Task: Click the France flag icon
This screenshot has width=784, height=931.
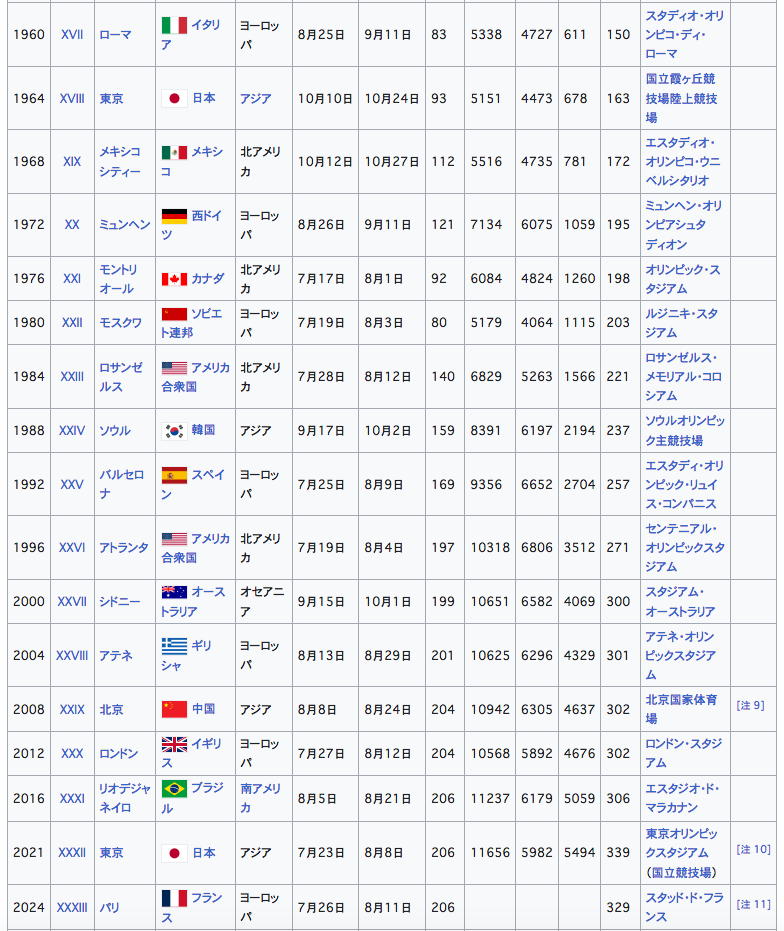Action: tap(174, 898)
